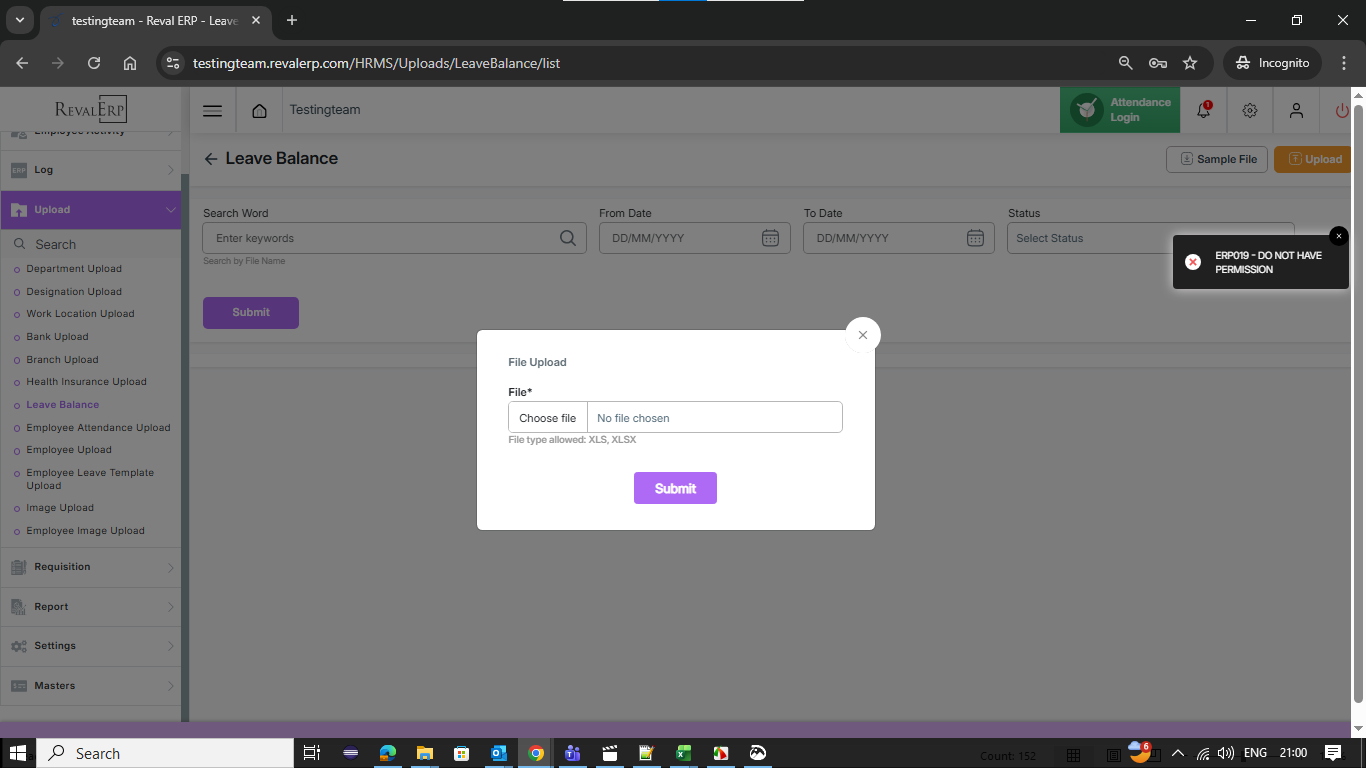
Task: Click the settings gear icon in header
Action: click(x=1249, y=111)
